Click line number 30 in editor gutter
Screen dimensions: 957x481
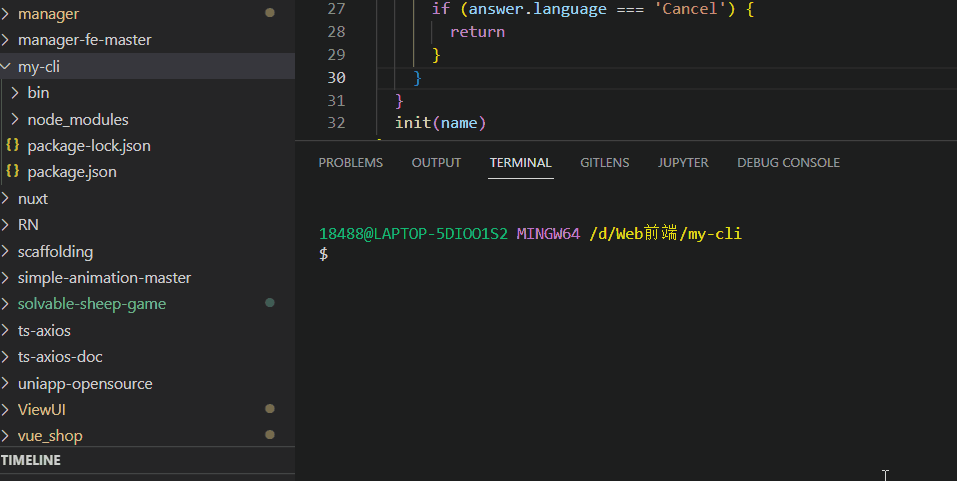coord(336,78)
